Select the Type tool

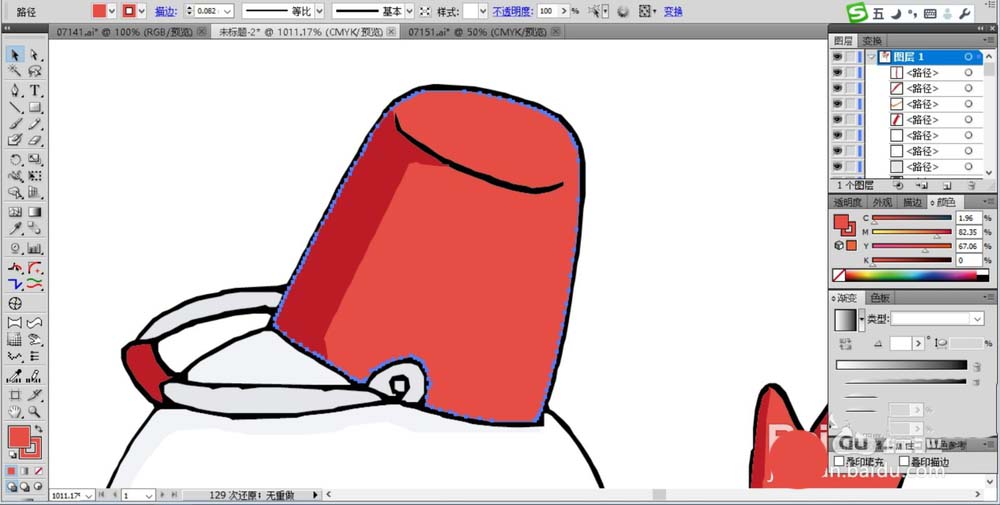coord(34,90)
